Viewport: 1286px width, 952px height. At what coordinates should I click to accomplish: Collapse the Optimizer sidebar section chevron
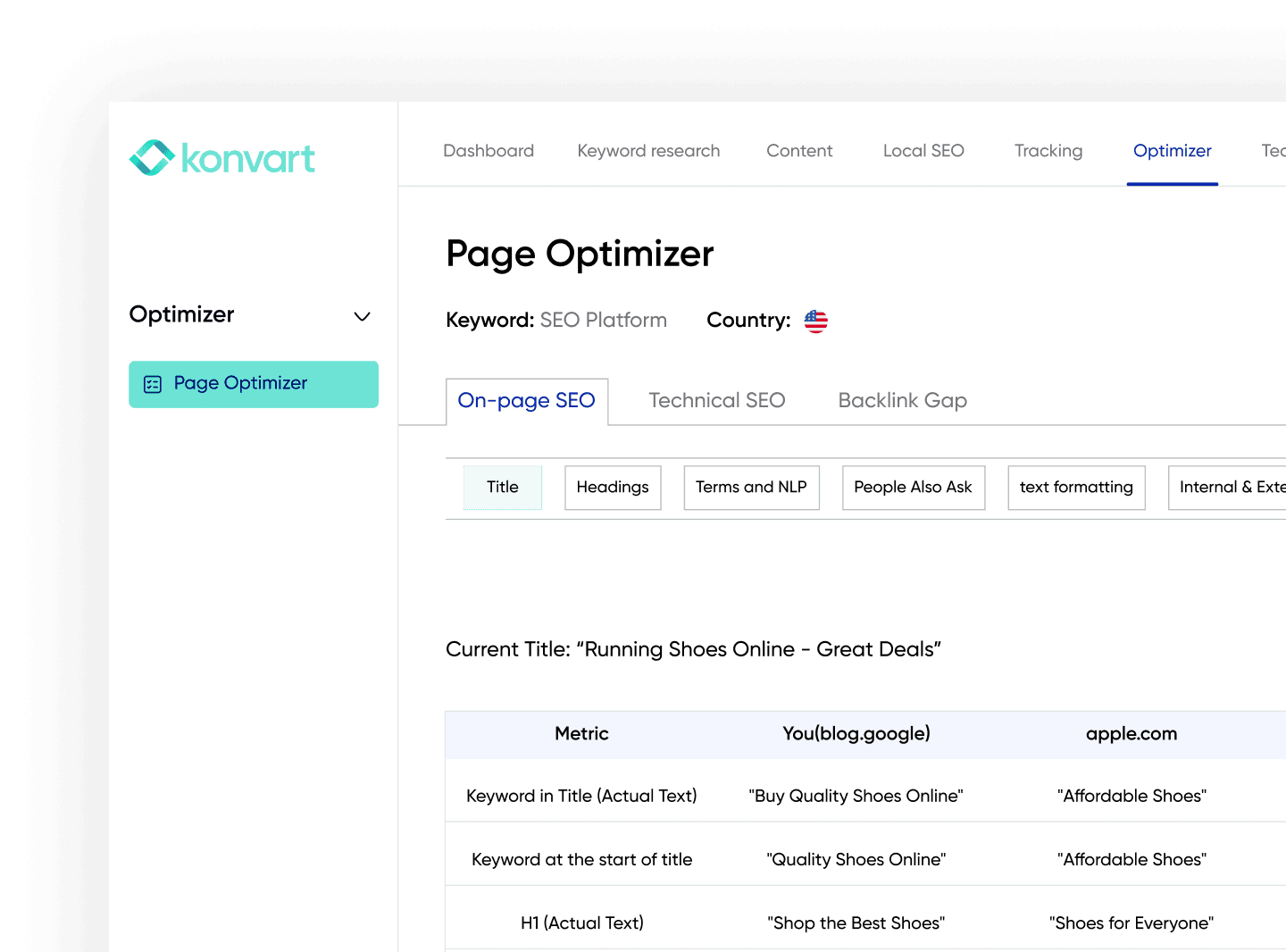coord(362,316)
